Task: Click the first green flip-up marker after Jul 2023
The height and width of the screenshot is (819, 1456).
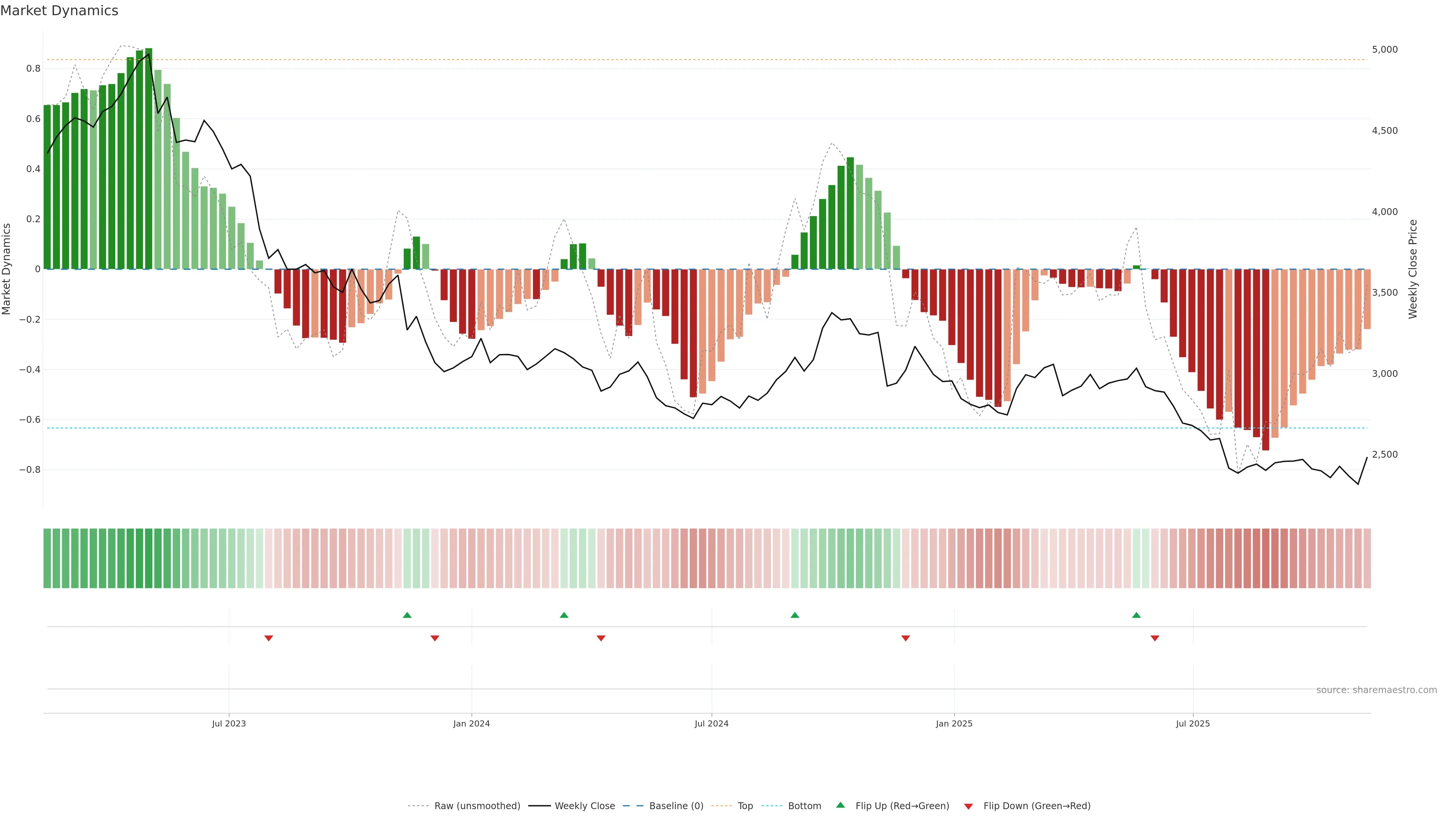Action: pyautogui.click(x=407, y=615)
